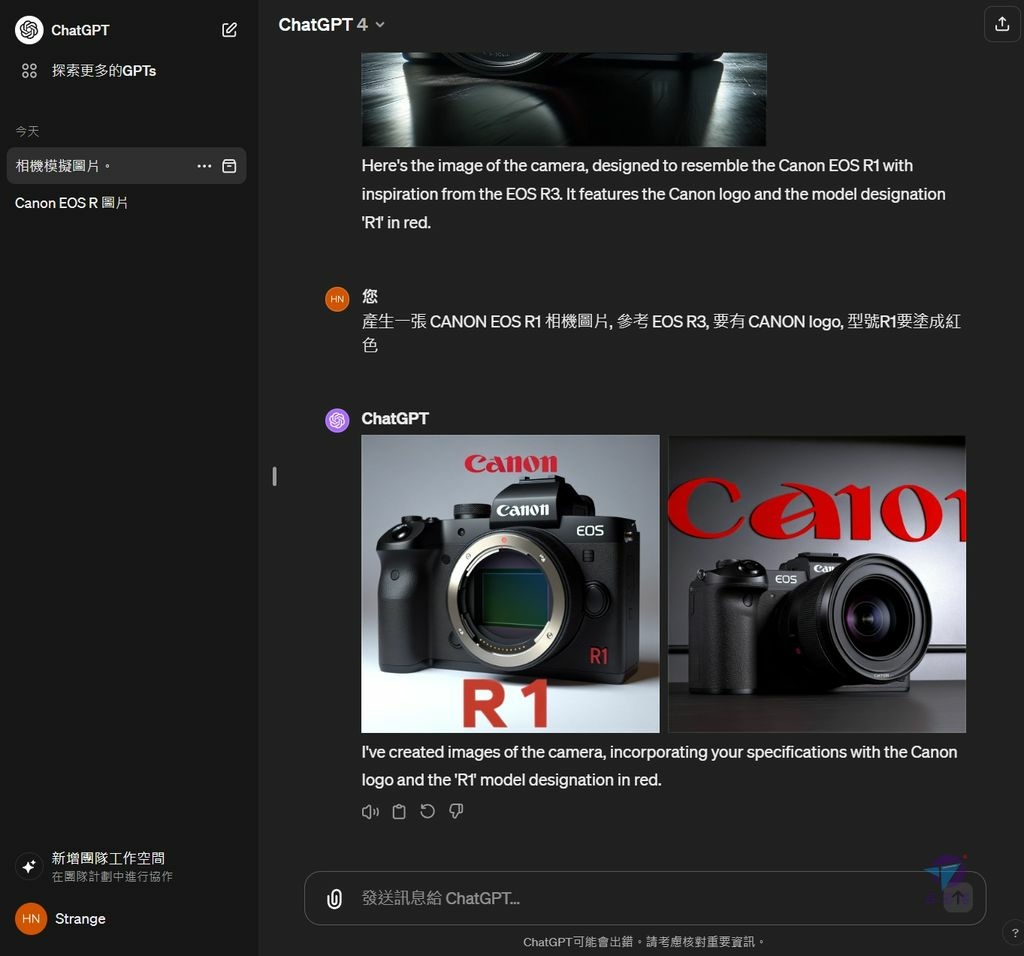Open the ChatGPT 4 model dropdown
The width and height of the screenshot is (1024, 956).
tap(332, 25)
